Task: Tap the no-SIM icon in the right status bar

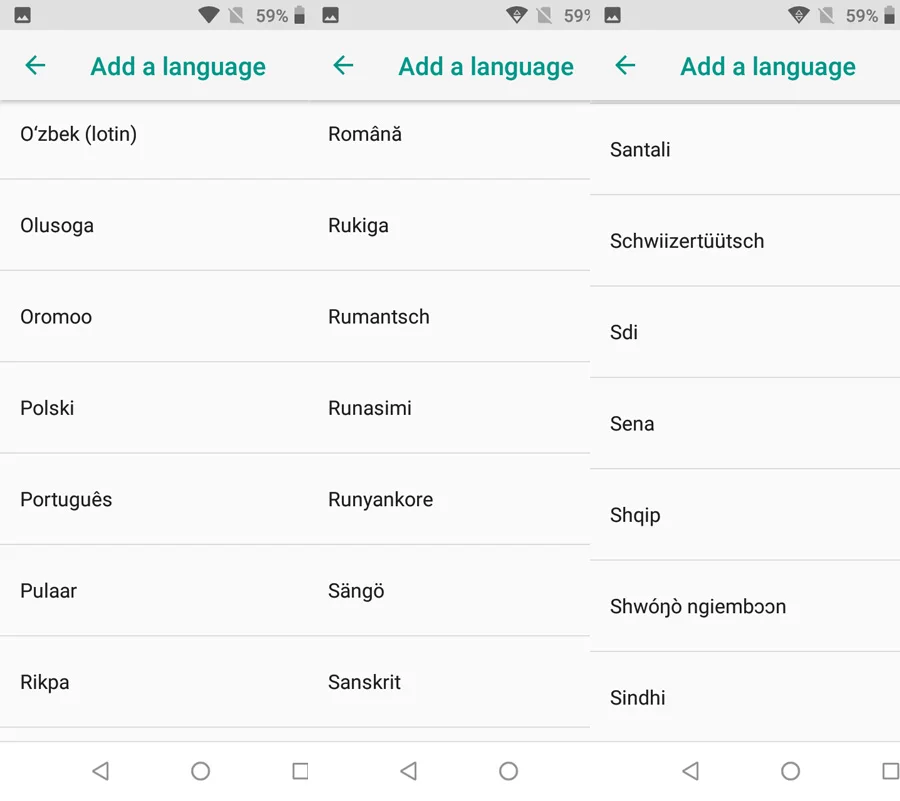Action: point(827,15)
